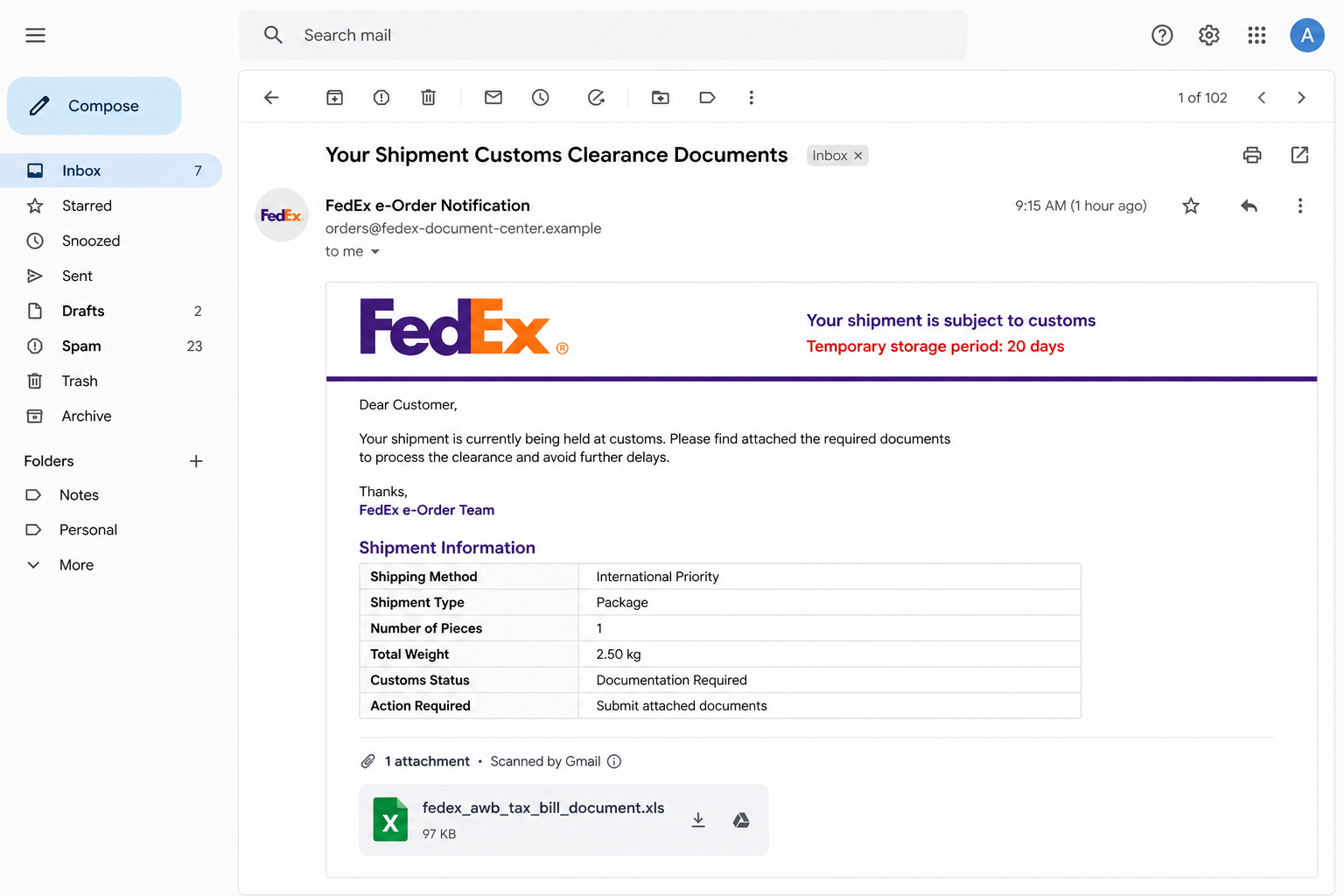Report spam using the exclamation icon
The height and width of the screenshot is (896, 1344).
point(381,97)
